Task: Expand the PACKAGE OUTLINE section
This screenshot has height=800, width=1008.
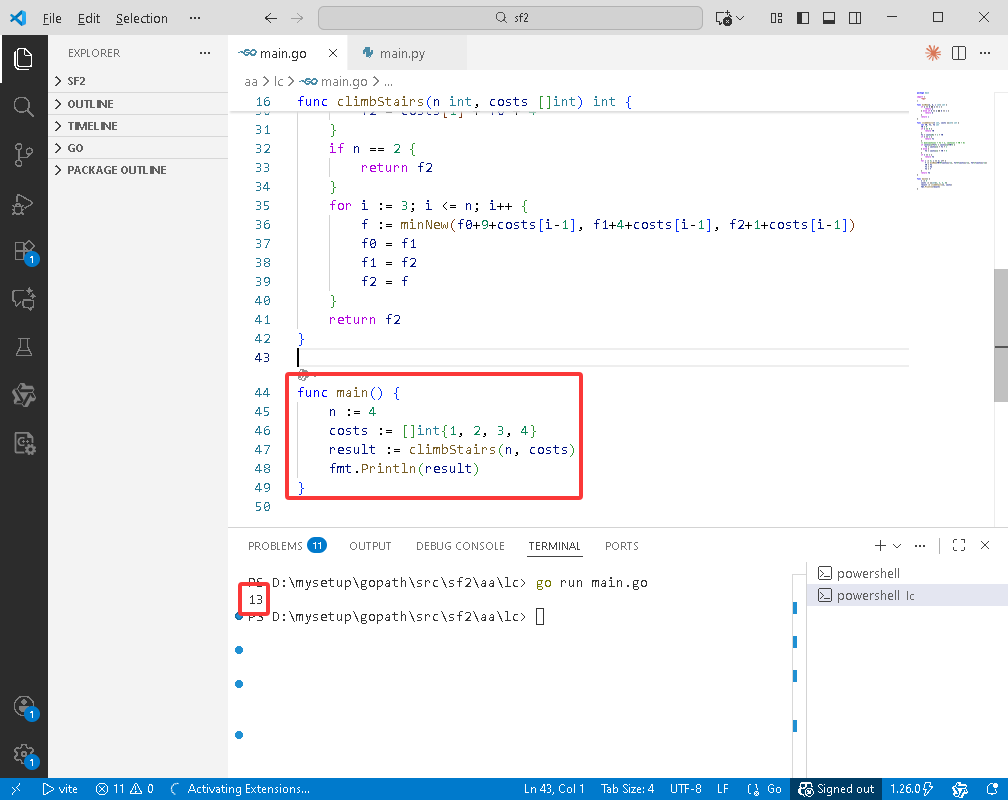Action: pyautogui.click(x=138, y=170)
